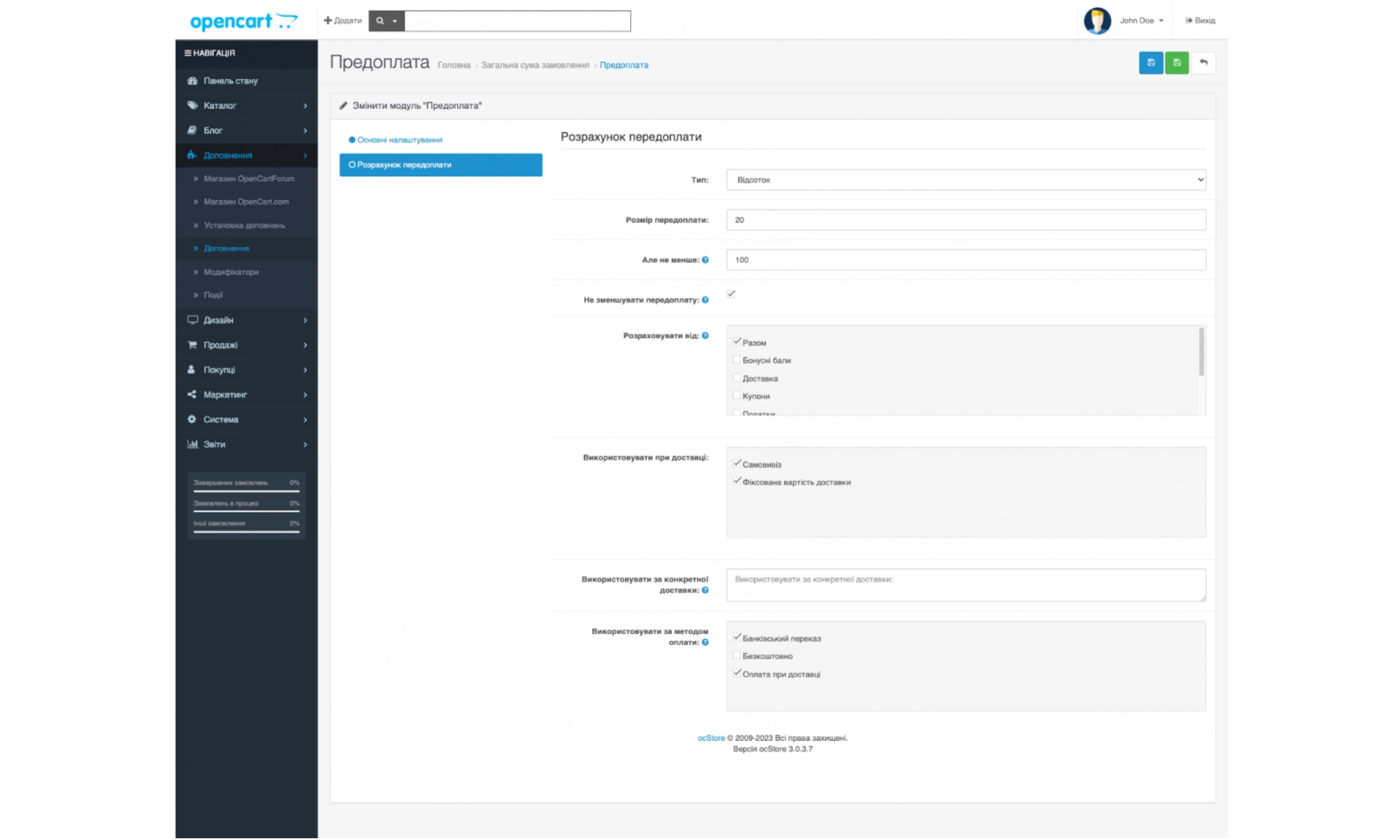Click the John Doe avatar image
This screenshot has width=1400, height=840.
[1096, 21]
